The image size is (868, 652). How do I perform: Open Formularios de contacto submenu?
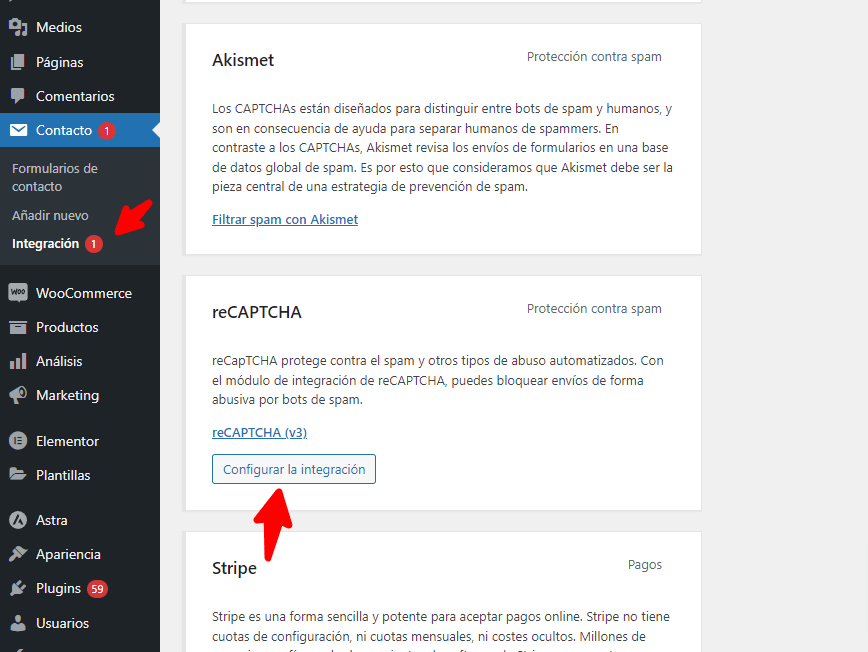tap(55, 177)
